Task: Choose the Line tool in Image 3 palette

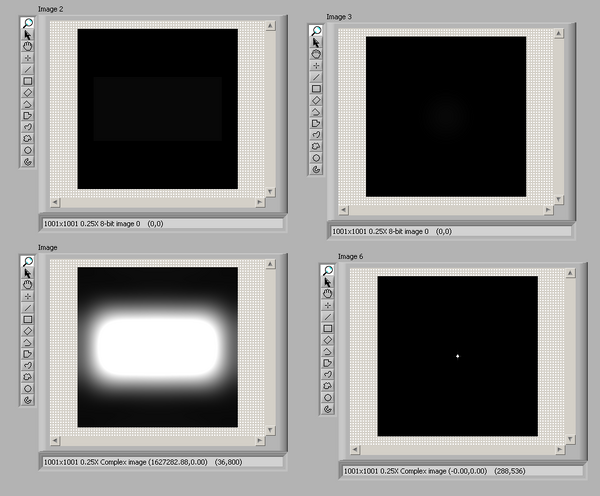Action: [317, 76]
